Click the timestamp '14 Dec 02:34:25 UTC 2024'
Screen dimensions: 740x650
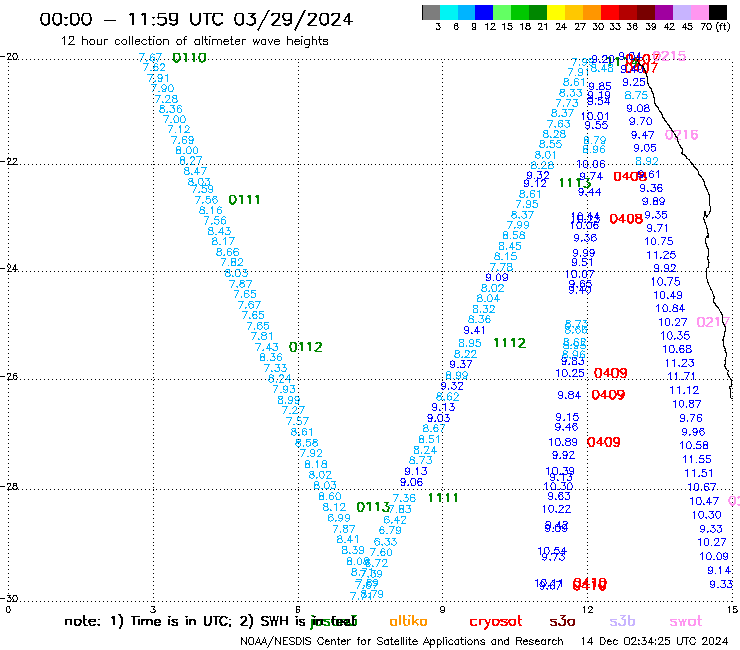point(654,641)
